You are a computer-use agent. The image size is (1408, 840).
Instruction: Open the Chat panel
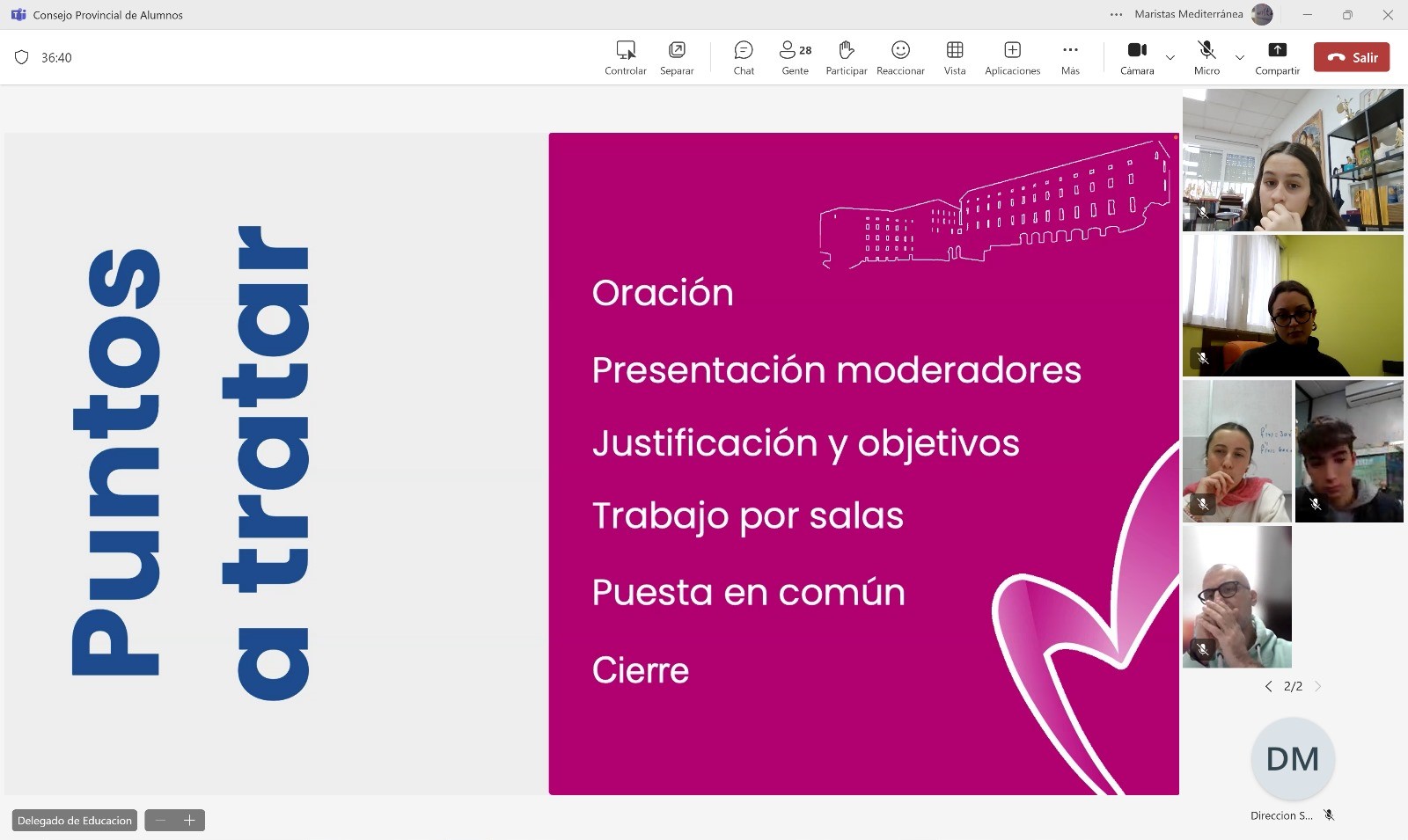744,58
